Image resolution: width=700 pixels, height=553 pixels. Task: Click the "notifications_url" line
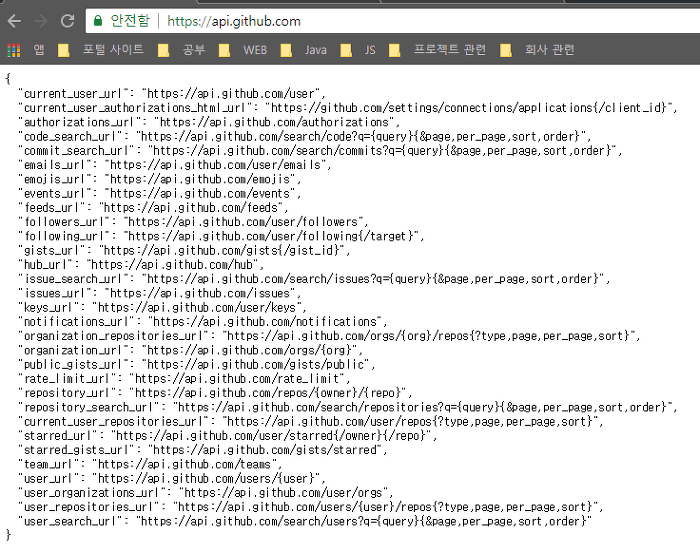click(x=203, y=322)
